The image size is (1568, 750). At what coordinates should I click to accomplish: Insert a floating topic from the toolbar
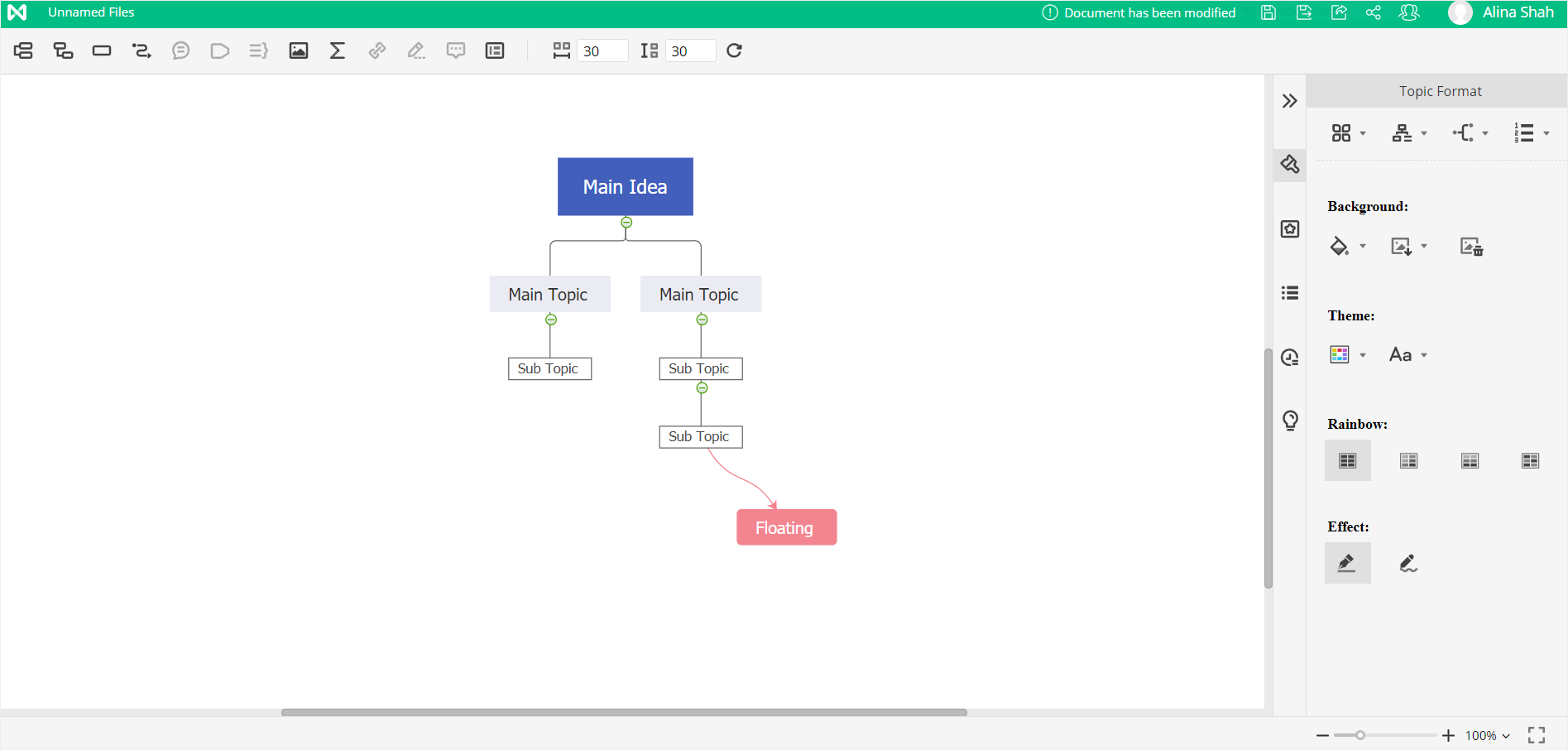click(102, 50)
